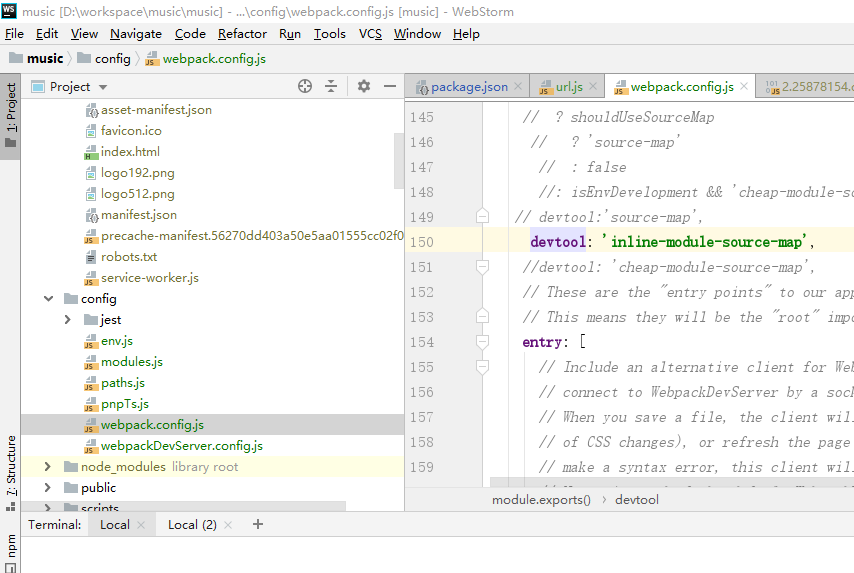The height and width of the screenshot is (573, 854).
Task: Collapse the config folder
Action: pyautogui.click(x=48, y=298)
